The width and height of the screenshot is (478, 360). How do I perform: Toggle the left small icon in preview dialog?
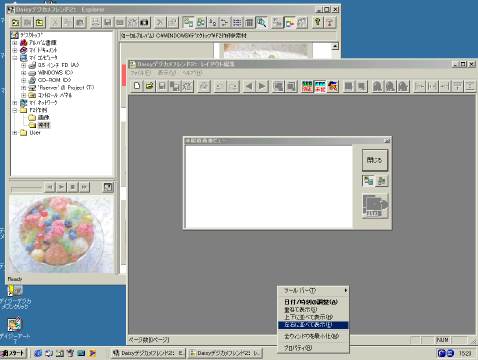click(x=368, y=181)
